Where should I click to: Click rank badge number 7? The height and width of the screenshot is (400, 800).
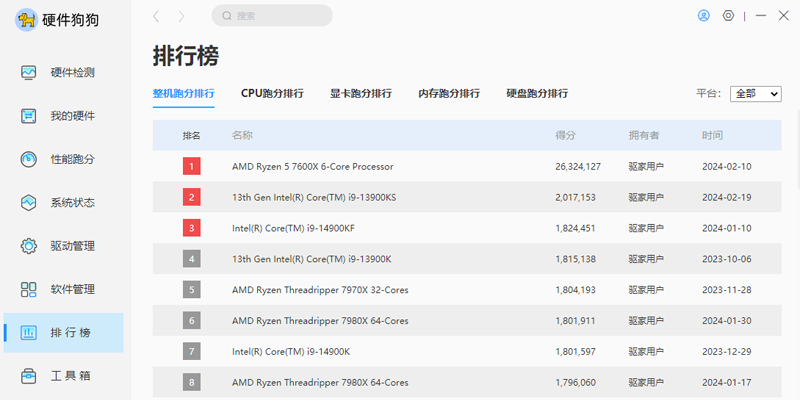(x=192, y=352)
